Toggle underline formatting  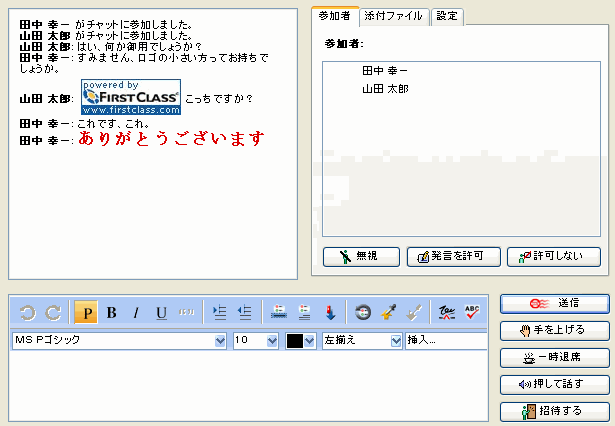coord(161,313)
